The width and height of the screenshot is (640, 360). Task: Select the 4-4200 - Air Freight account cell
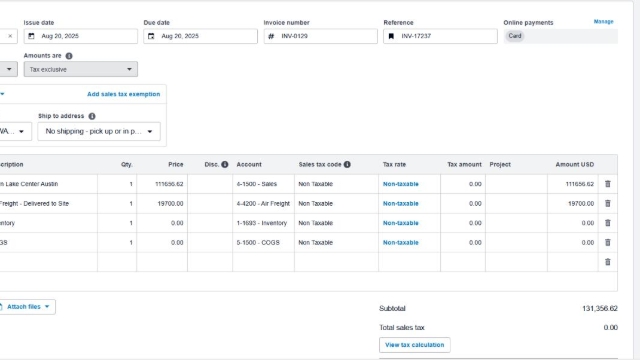(264, 204)
